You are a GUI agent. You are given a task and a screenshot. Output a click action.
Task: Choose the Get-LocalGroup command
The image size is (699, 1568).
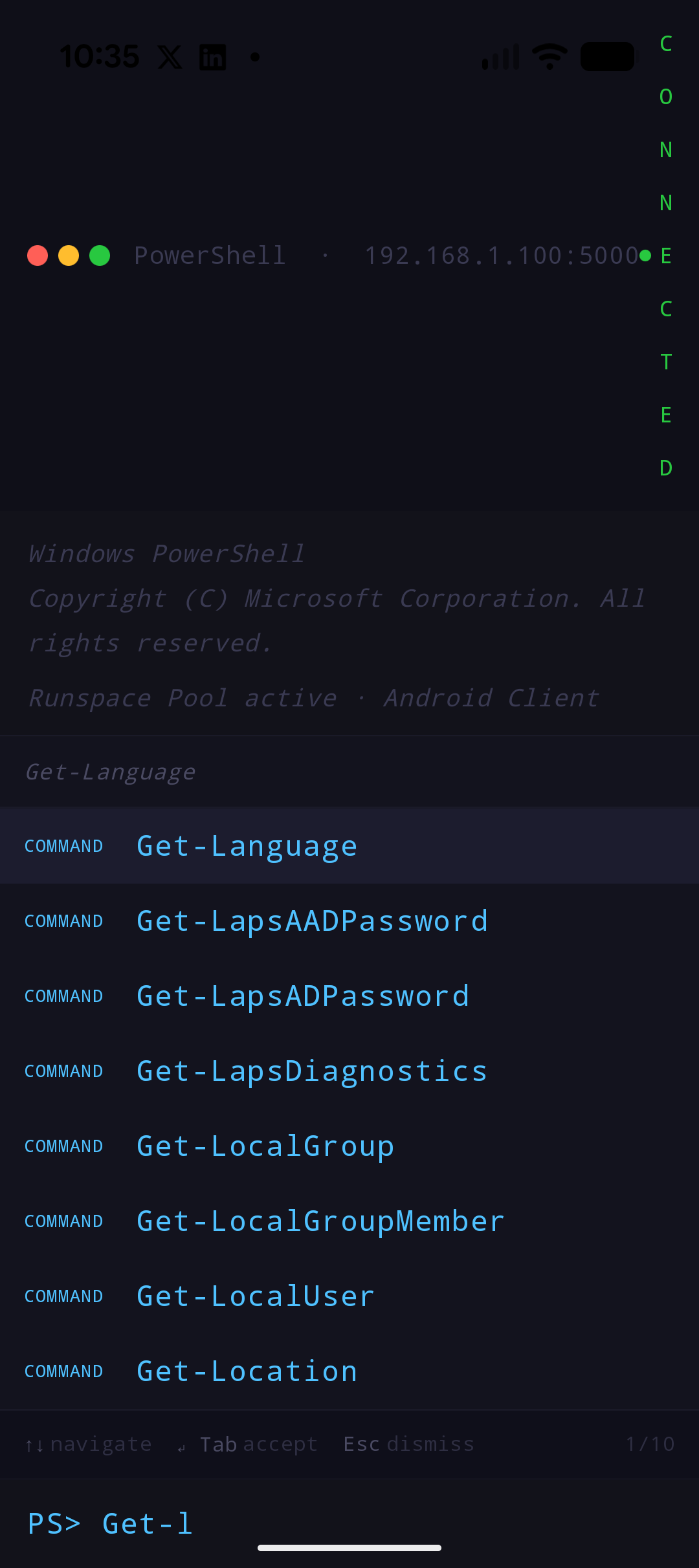point(265,1146)
